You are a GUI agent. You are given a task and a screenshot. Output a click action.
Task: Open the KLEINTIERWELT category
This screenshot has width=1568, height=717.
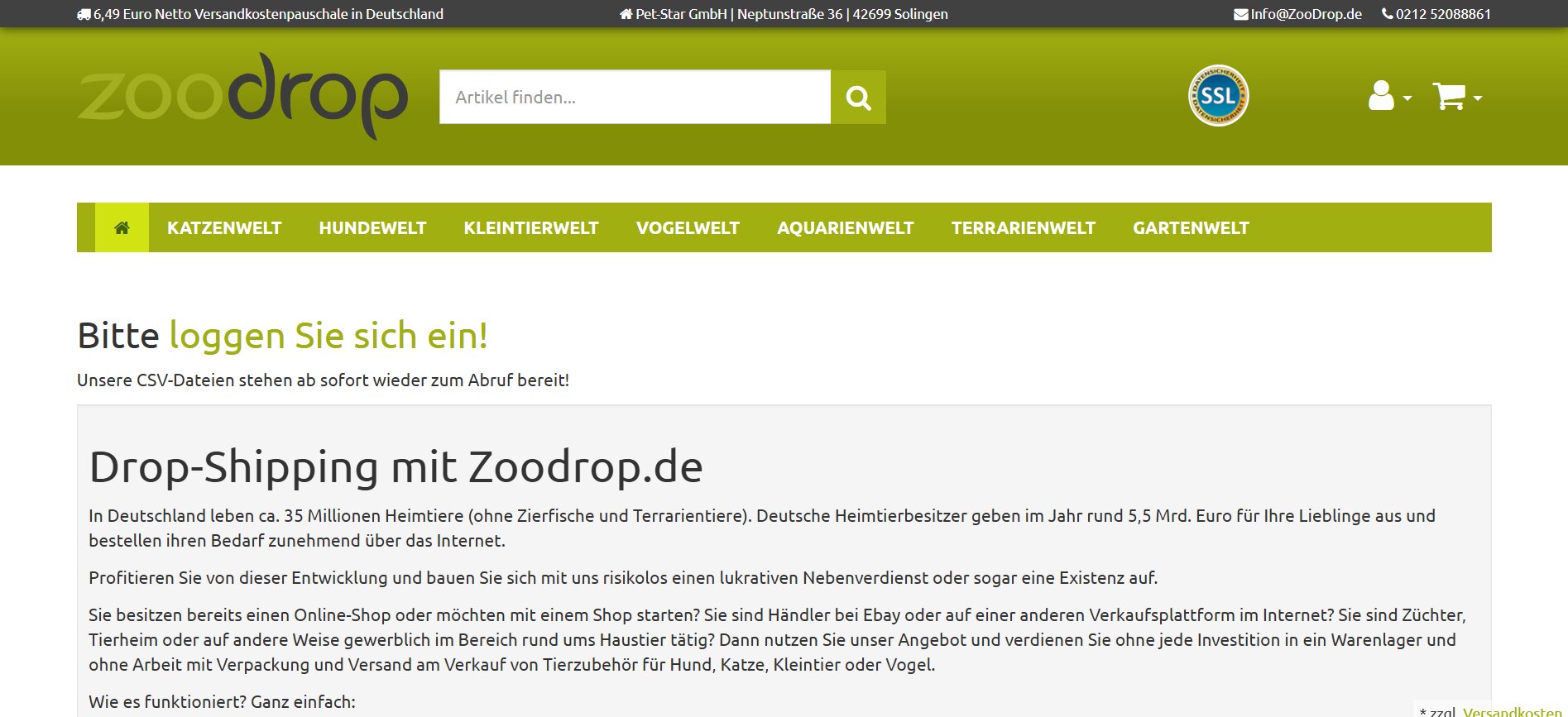[x=531, y=228]
